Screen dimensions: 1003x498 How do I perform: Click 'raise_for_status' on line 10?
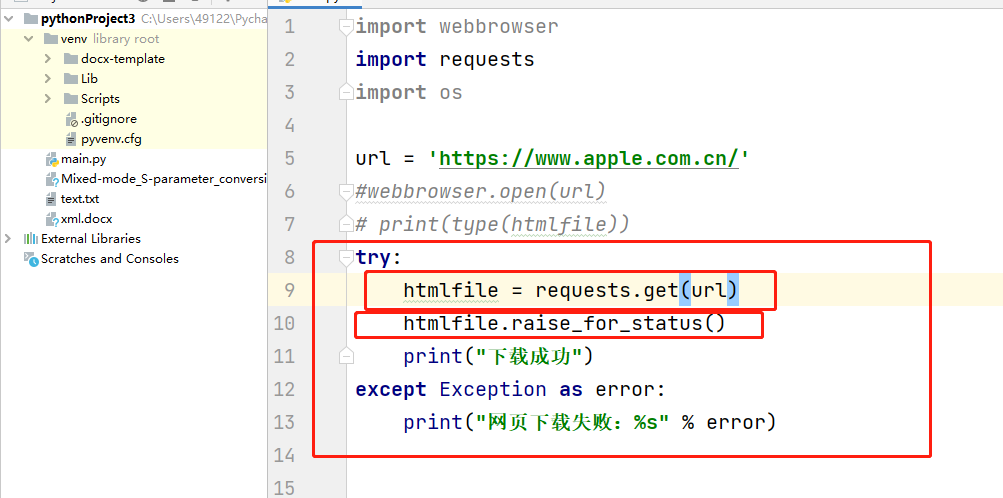coord(606,323)
